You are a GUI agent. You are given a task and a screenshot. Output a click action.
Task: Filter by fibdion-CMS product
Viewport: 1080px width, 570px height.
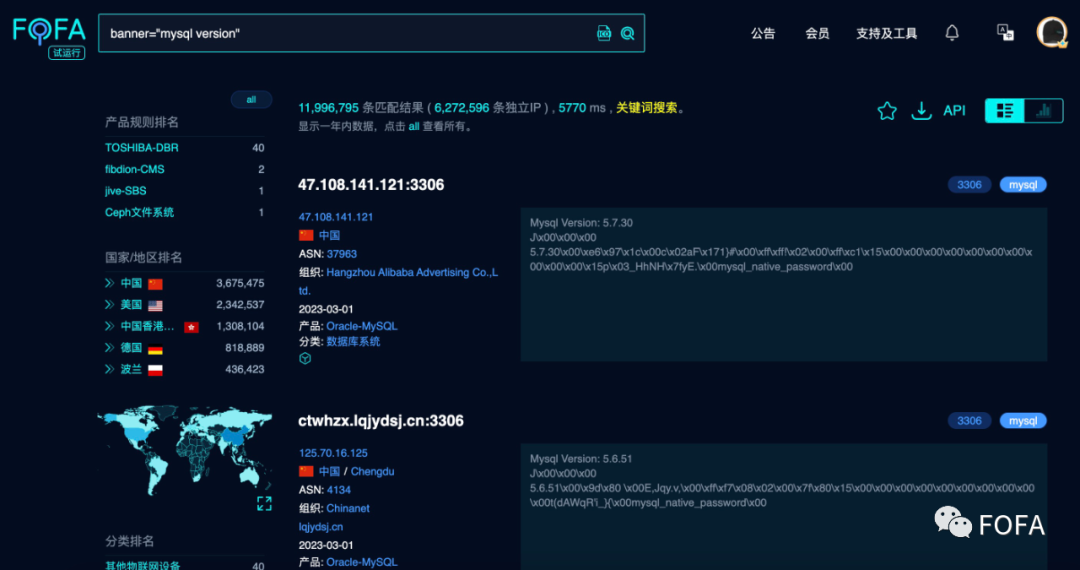[135, 169]
